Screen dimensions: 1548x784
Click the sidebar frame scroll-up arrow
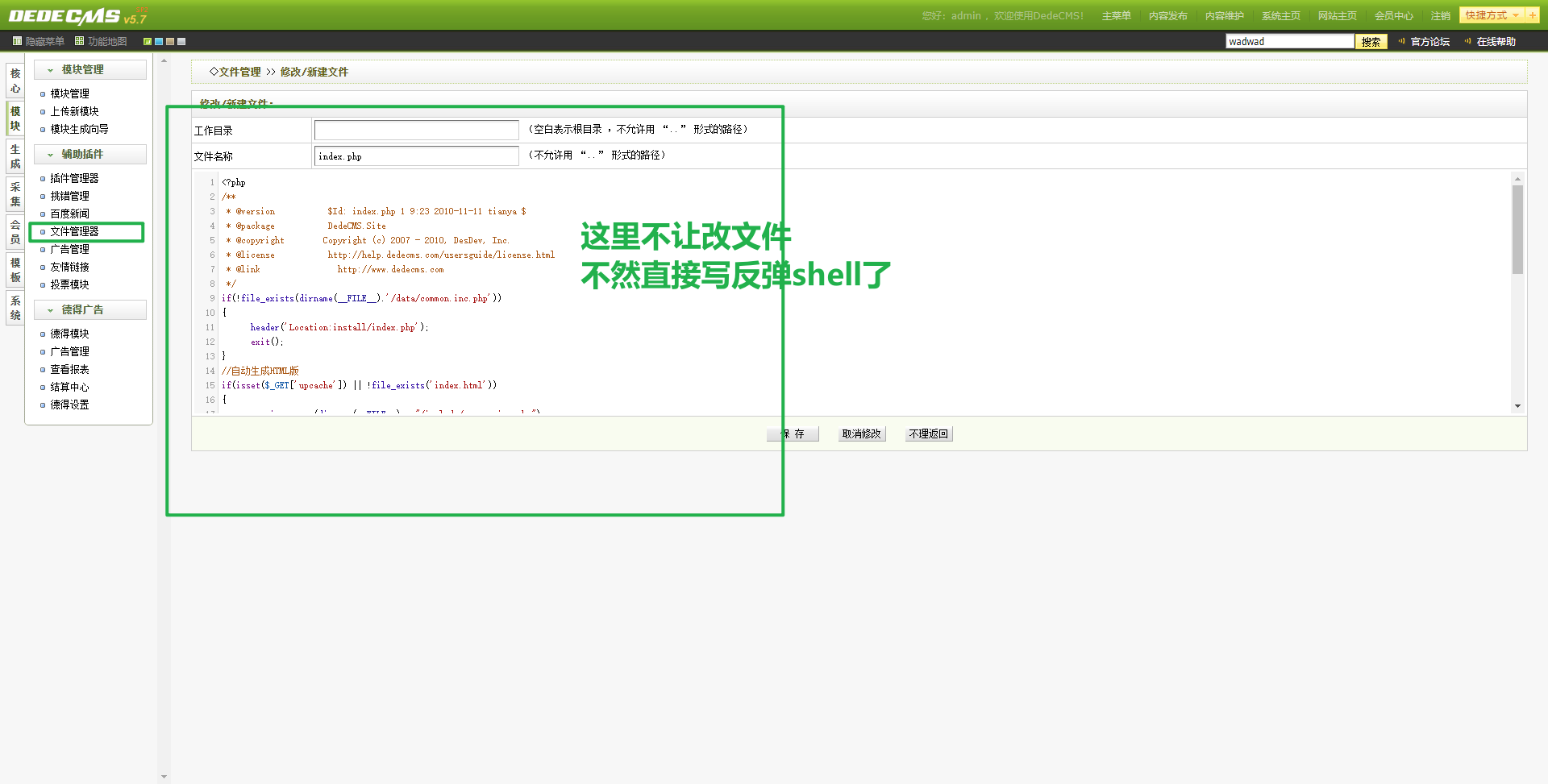pyautogui.click(x=164, y=61)
